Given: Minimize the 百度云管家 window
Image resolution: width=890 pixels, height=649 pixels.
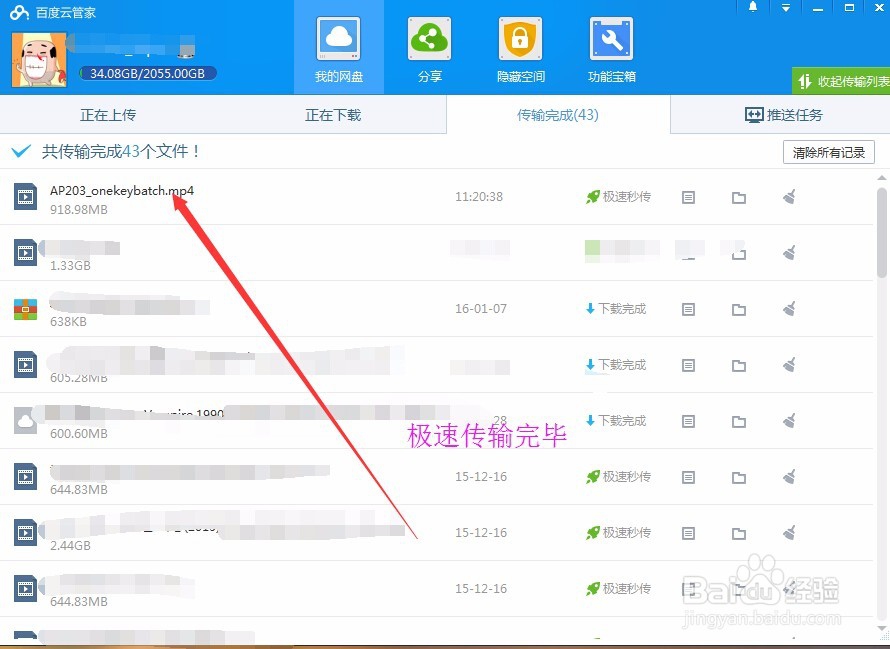Looking at the screenshot, I should click(818, 8).
